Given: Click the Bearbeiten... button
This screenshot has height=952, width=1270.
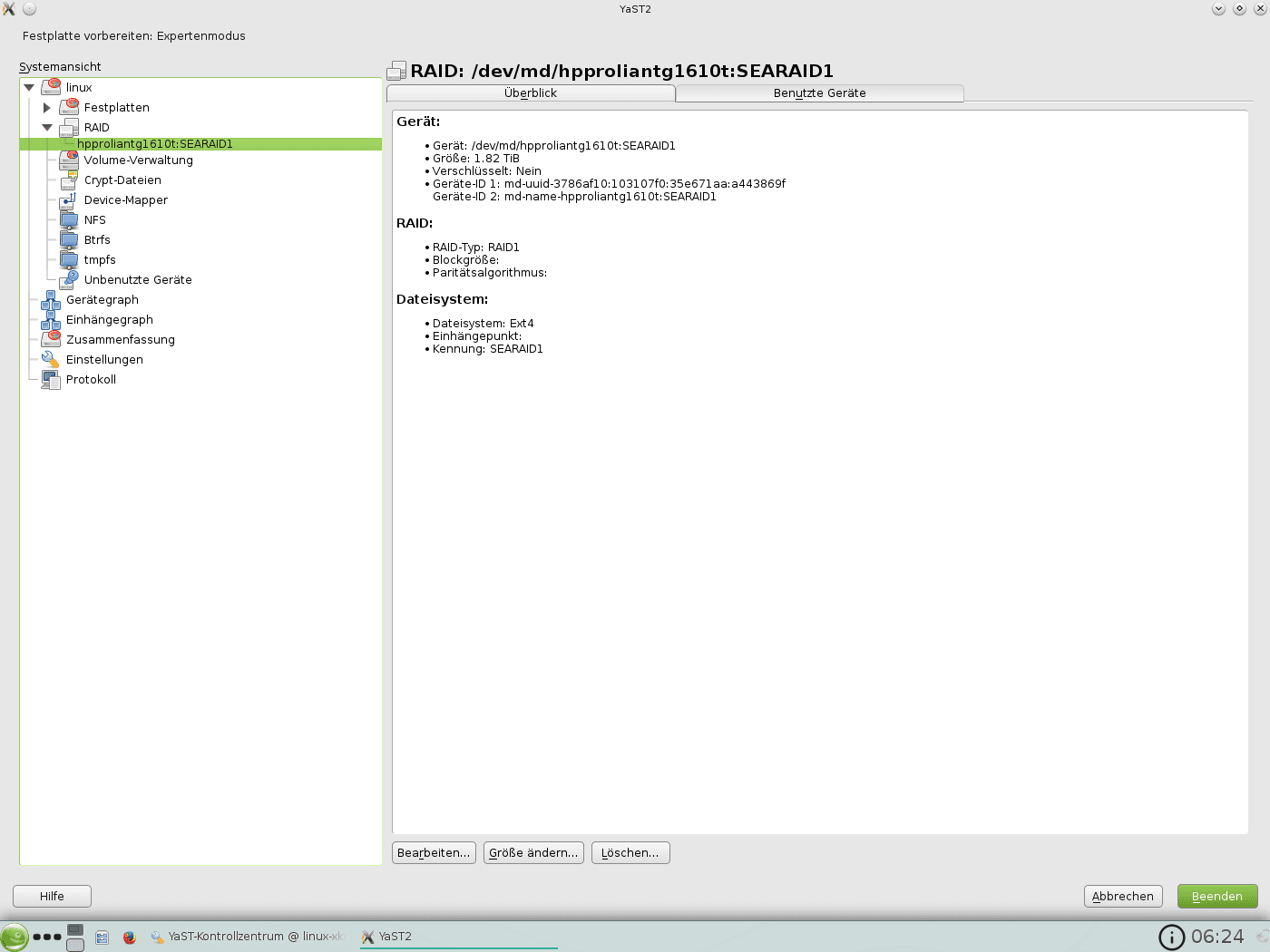Looking at the screenshot, I should point(434,852).
